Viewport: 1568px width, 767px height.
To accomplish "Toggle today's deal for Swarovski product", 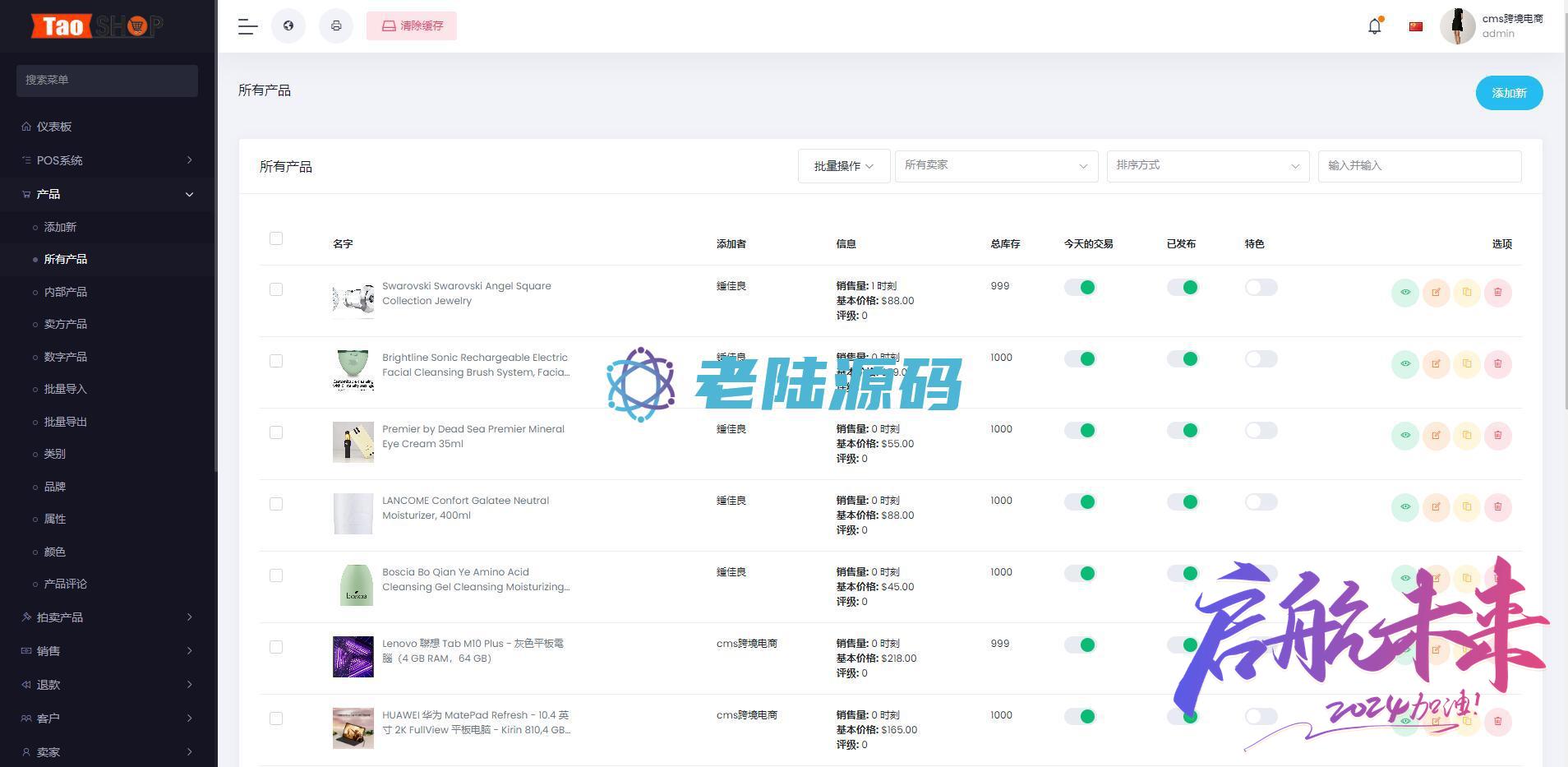I will (x=1080, y=287).
